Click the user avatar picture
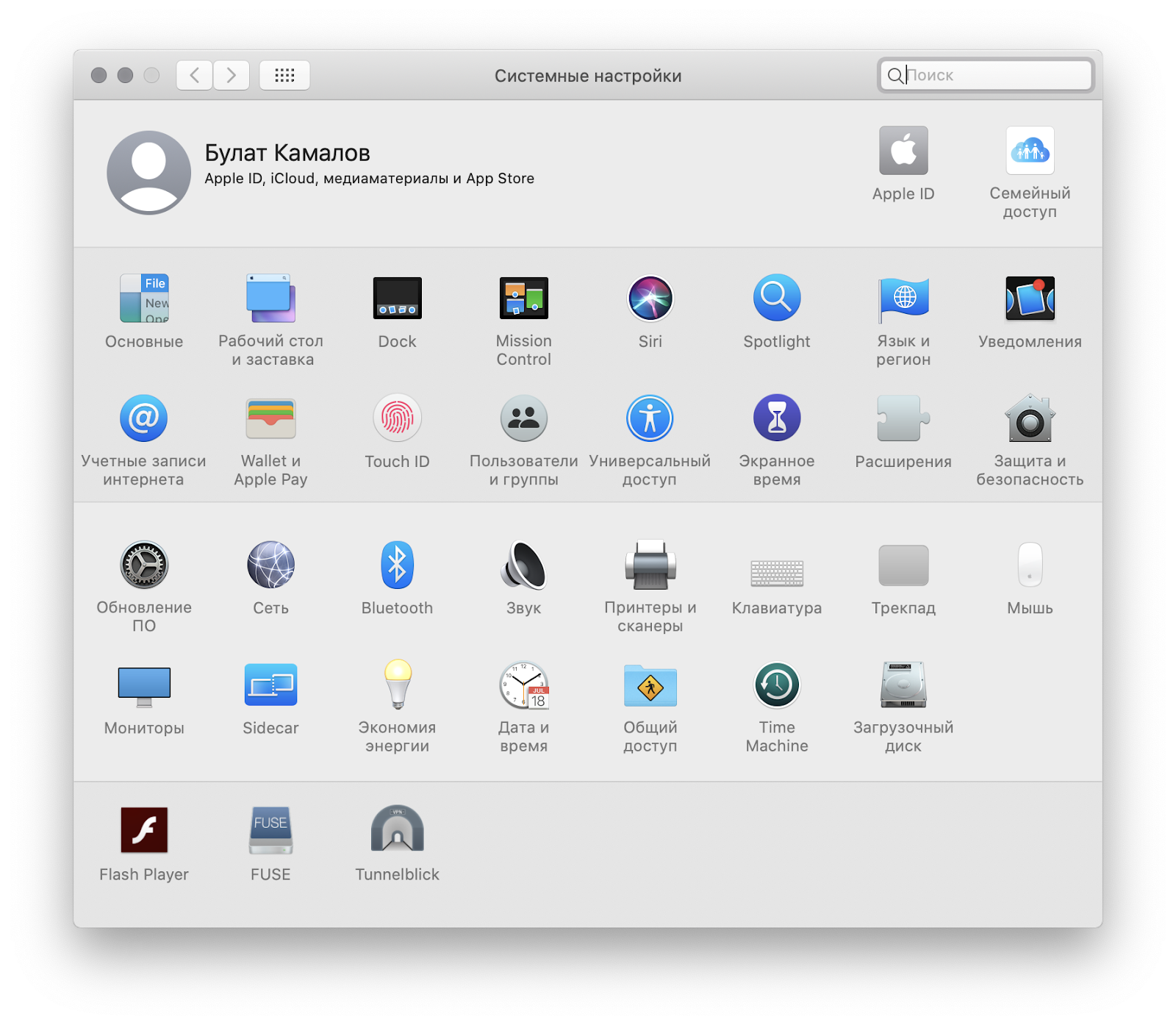 (149, 173)
